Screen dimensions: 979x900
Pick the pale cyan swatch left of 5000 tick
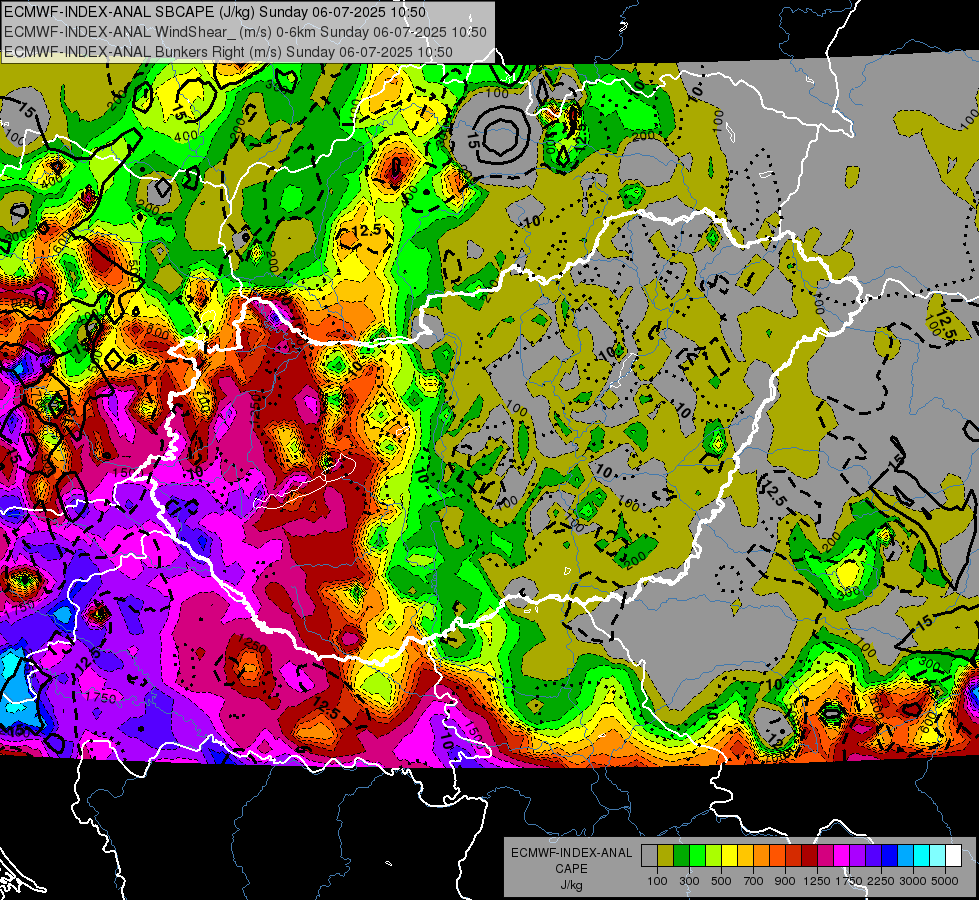tap(938, 856)
